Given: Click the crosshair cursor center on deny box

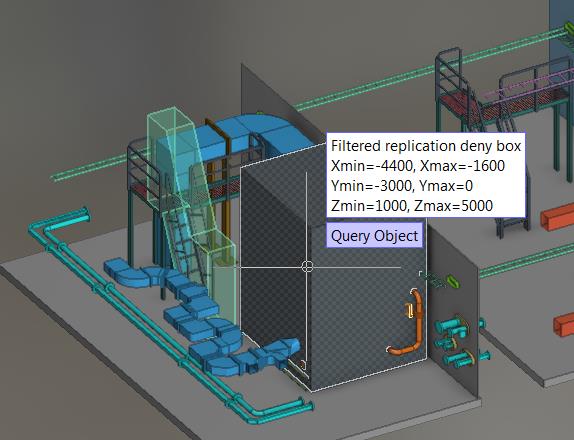Looking at the screenshot, I should pyautogui.click(x=308, y=267).
